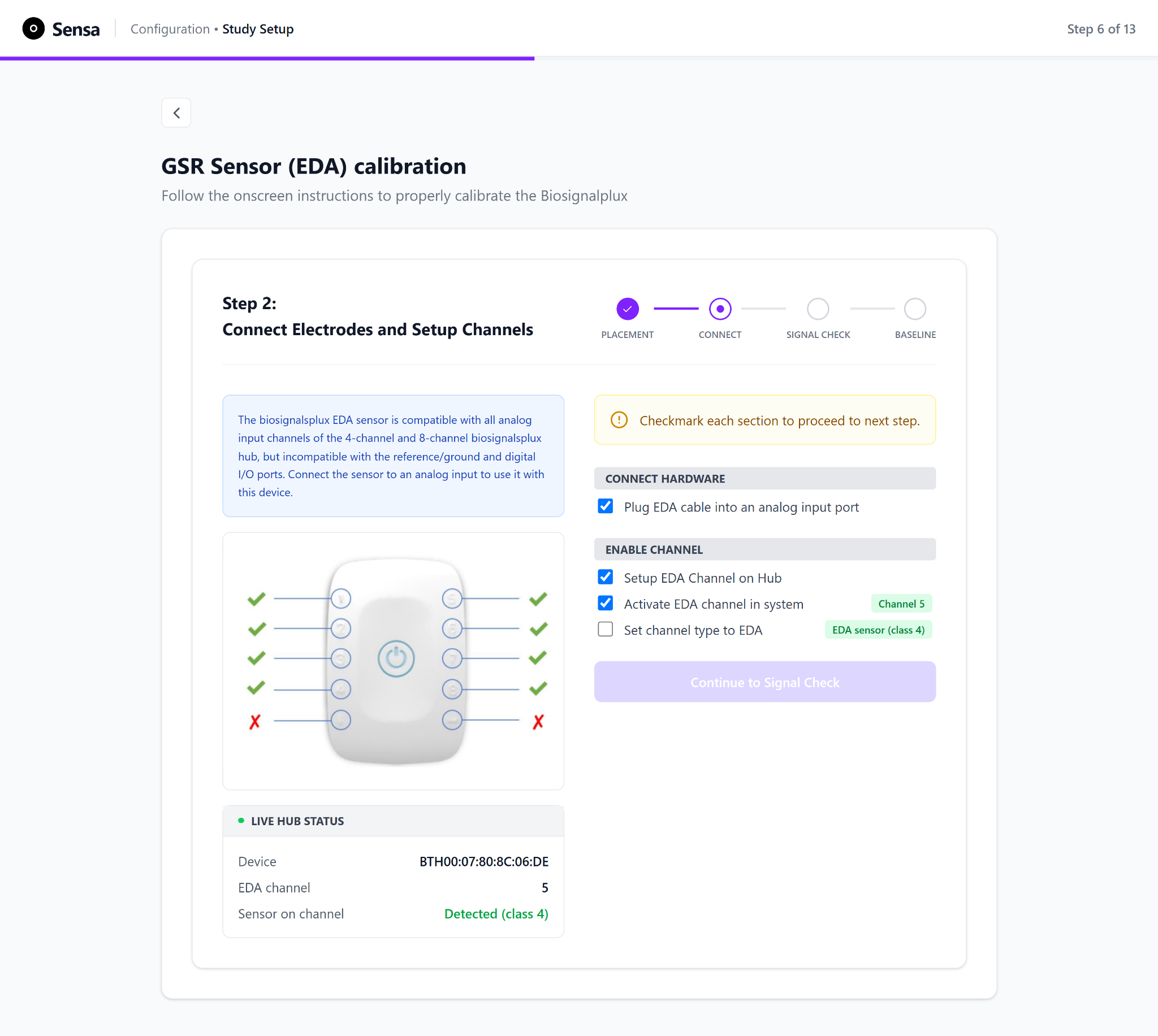The image size is (1158, 1036).
Task: Click the 'Checkmark each section to proceed' notice
Action: (x=764, y=420)
